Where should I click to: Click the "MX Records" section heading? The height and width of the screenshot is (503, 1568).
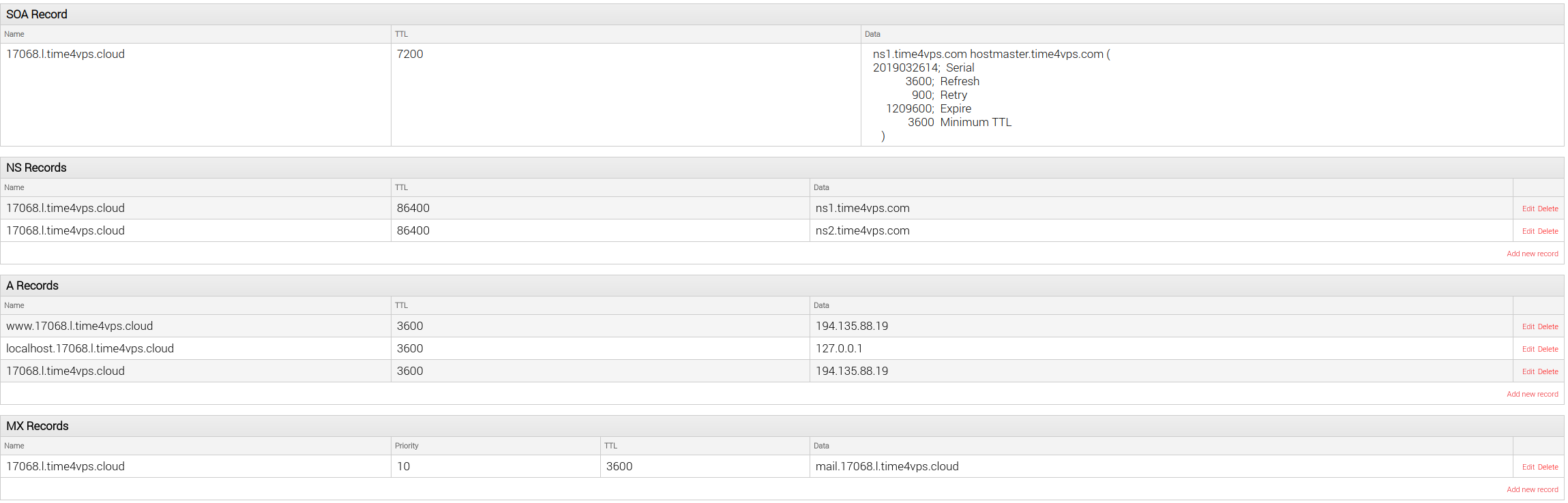(x=38, y=426)
